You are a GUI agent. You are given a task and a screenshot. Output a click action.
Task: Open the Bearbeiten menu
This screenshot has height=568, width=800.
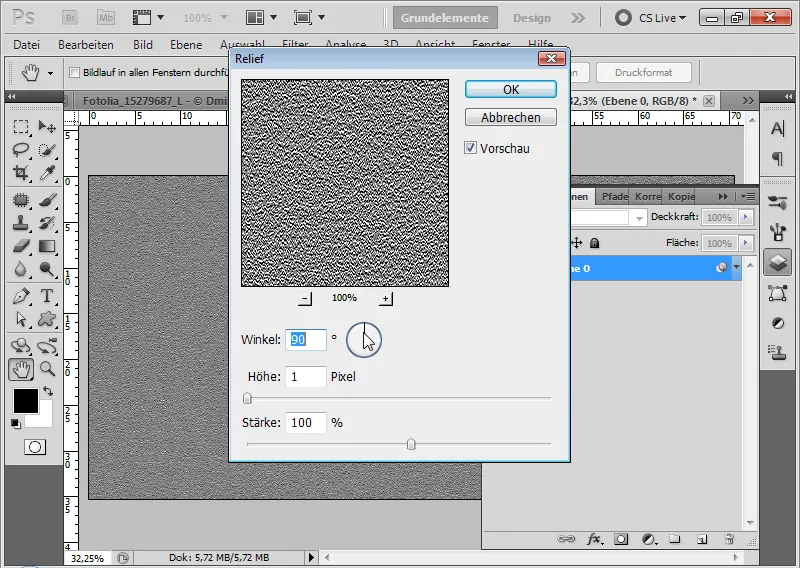(86, 45)
